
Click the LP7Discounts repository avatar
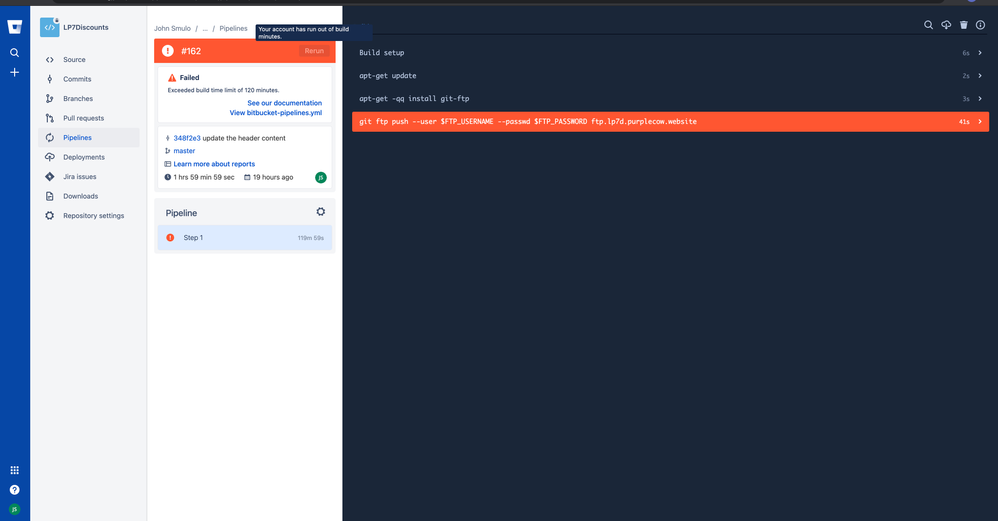[x=50, y=27]
